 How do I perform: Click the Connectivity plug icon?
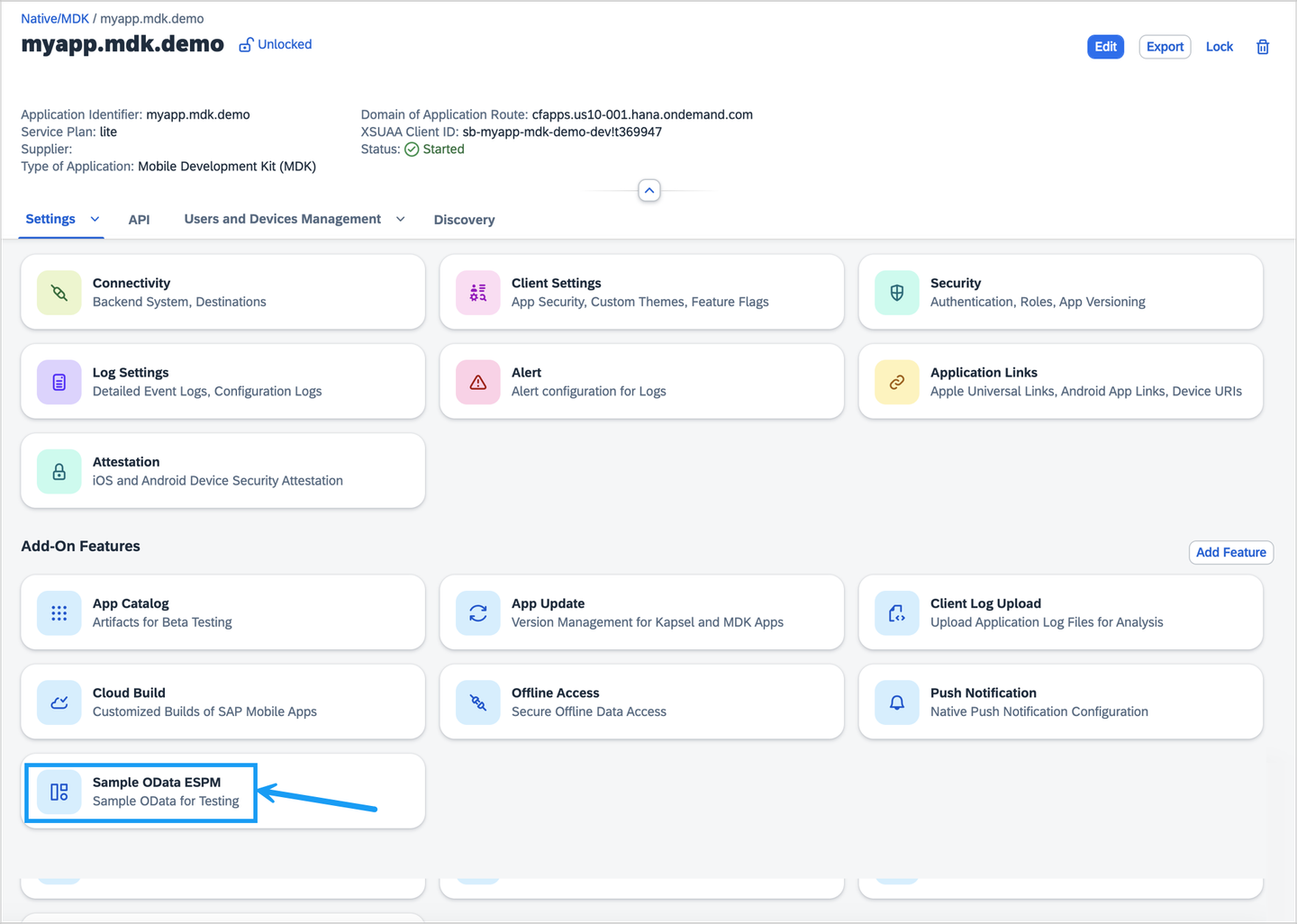point(59,293)
